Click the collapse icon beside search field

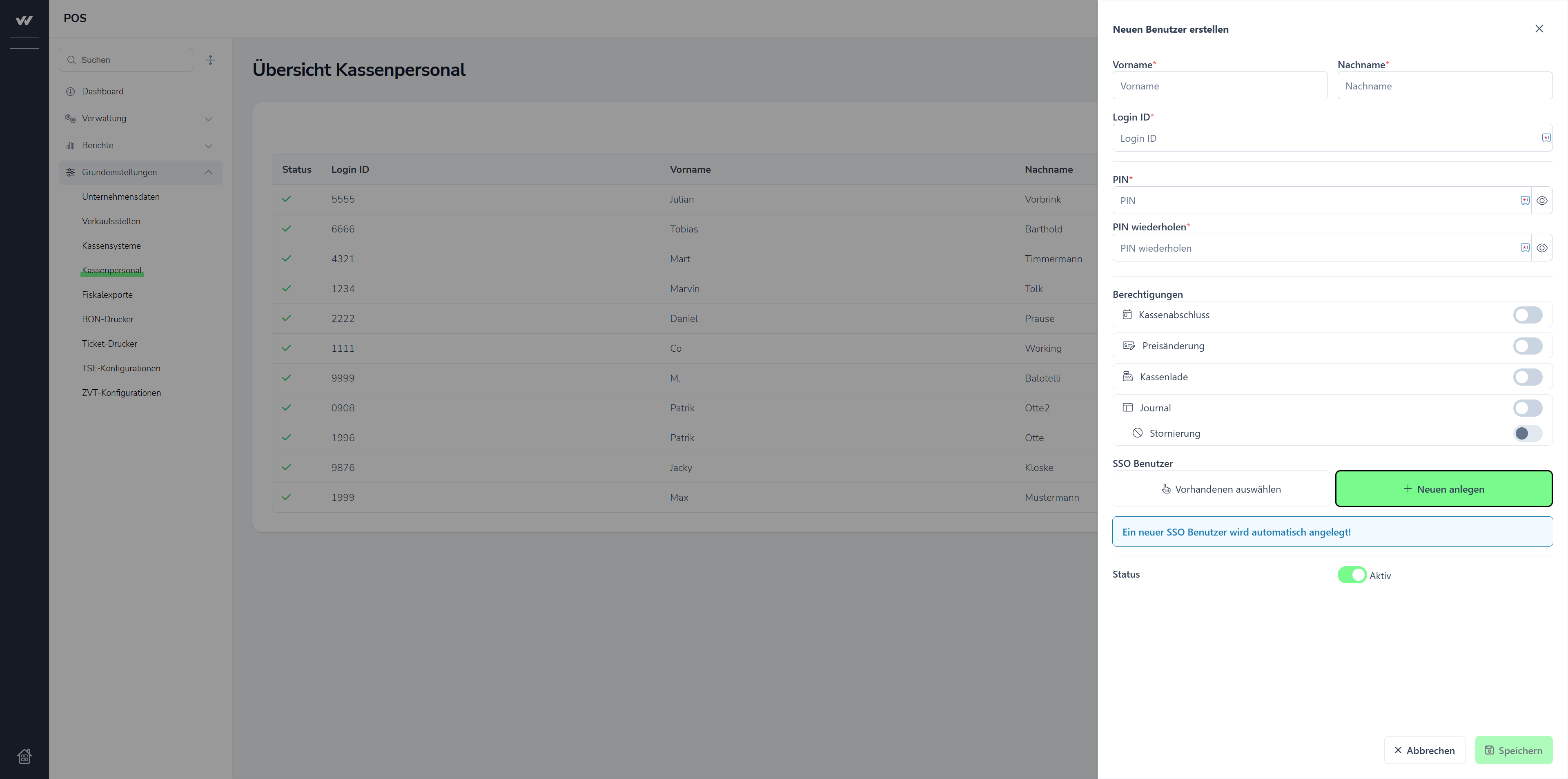210,60
